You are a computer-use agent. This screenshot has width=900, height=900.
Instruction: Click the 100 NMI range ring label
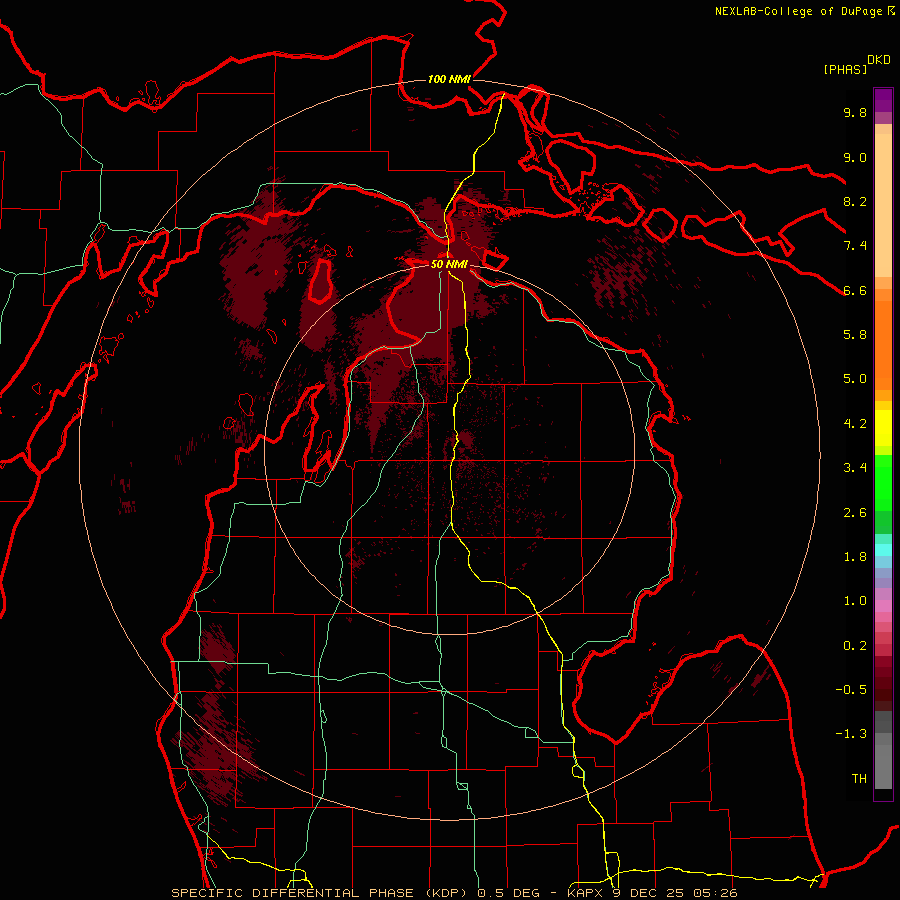click(449, 79)
